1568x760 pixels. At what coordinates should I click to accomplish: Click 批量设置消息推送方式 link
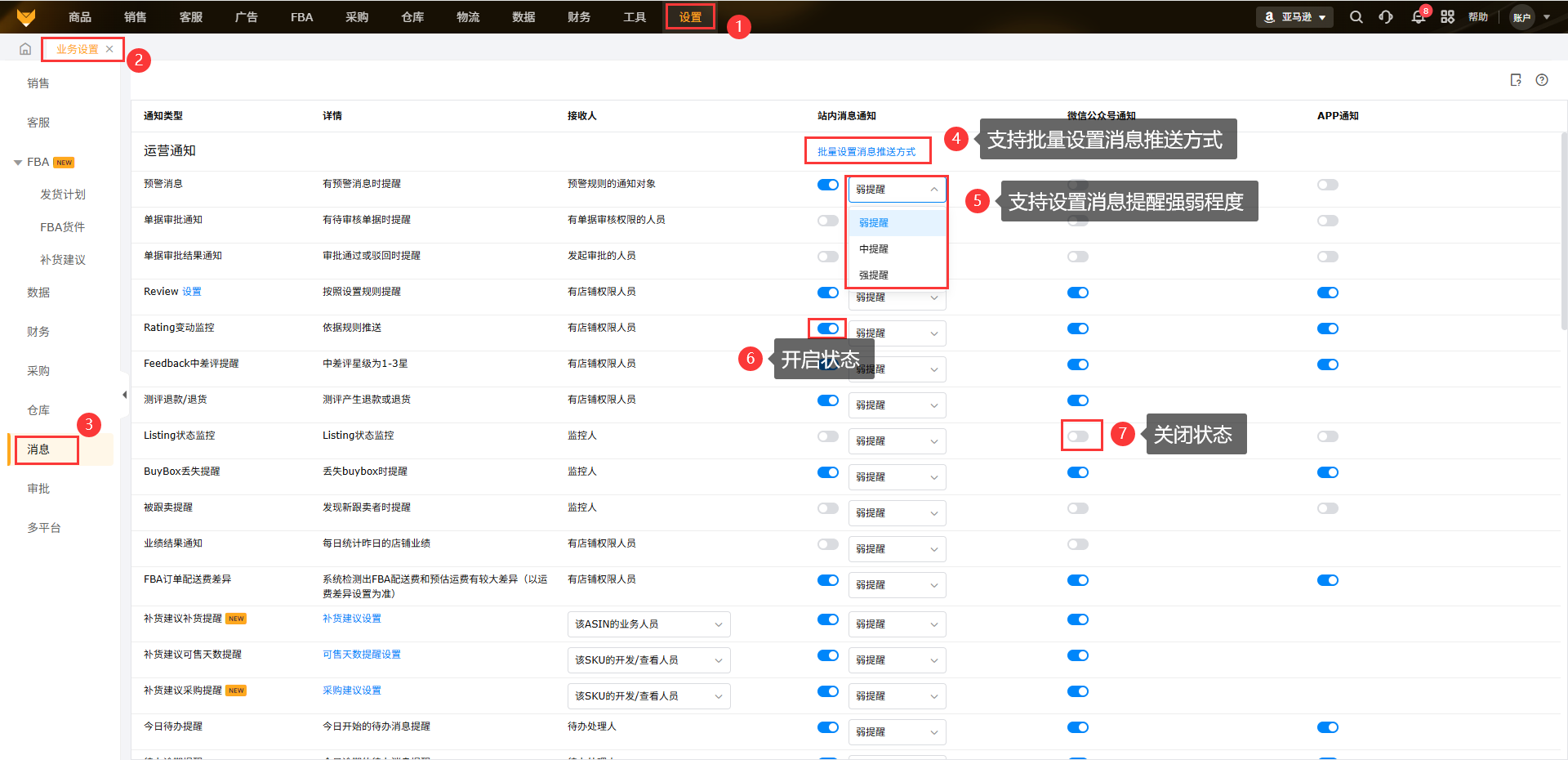[866, 152]
